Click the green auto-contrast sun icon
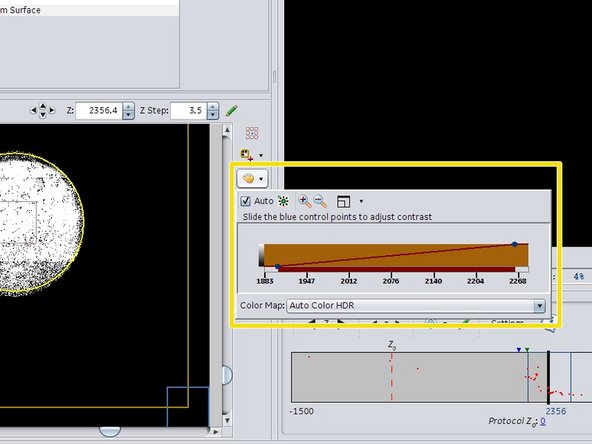 [x=283, y=201]
